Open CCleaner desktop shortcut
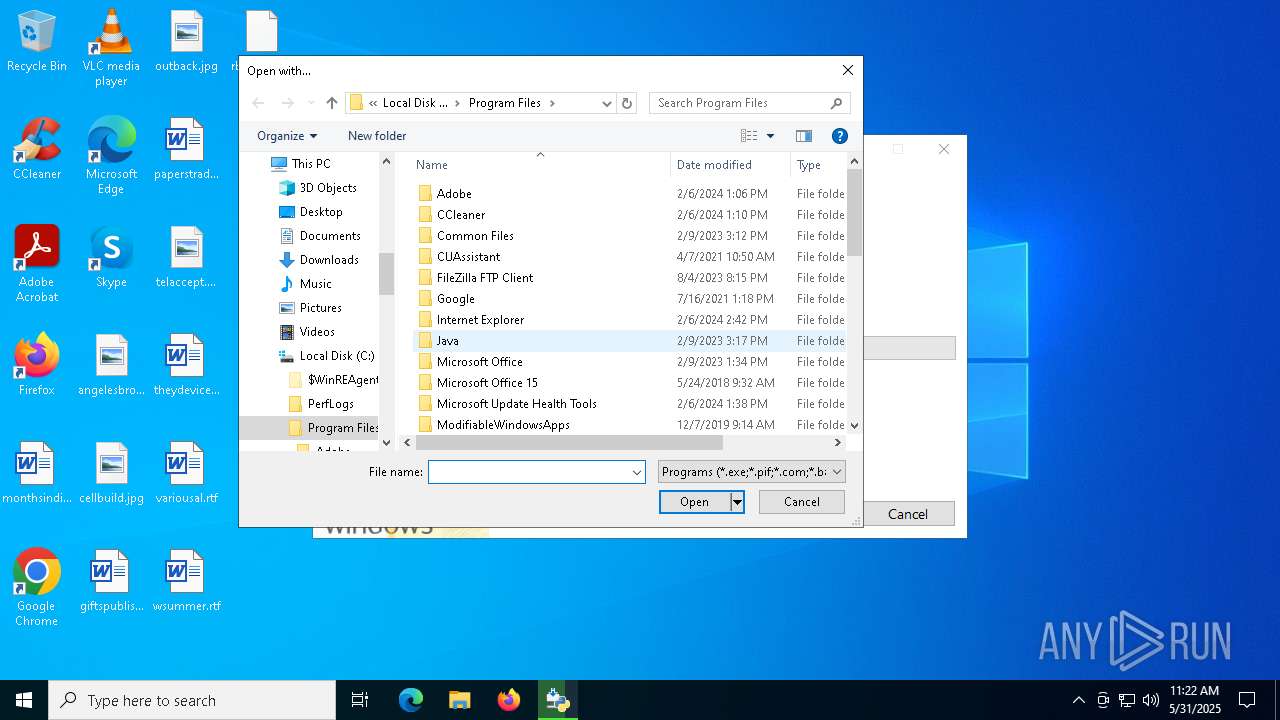This screenshot has height=720, width=1280. pyautogui.click(x=37, y=149)
